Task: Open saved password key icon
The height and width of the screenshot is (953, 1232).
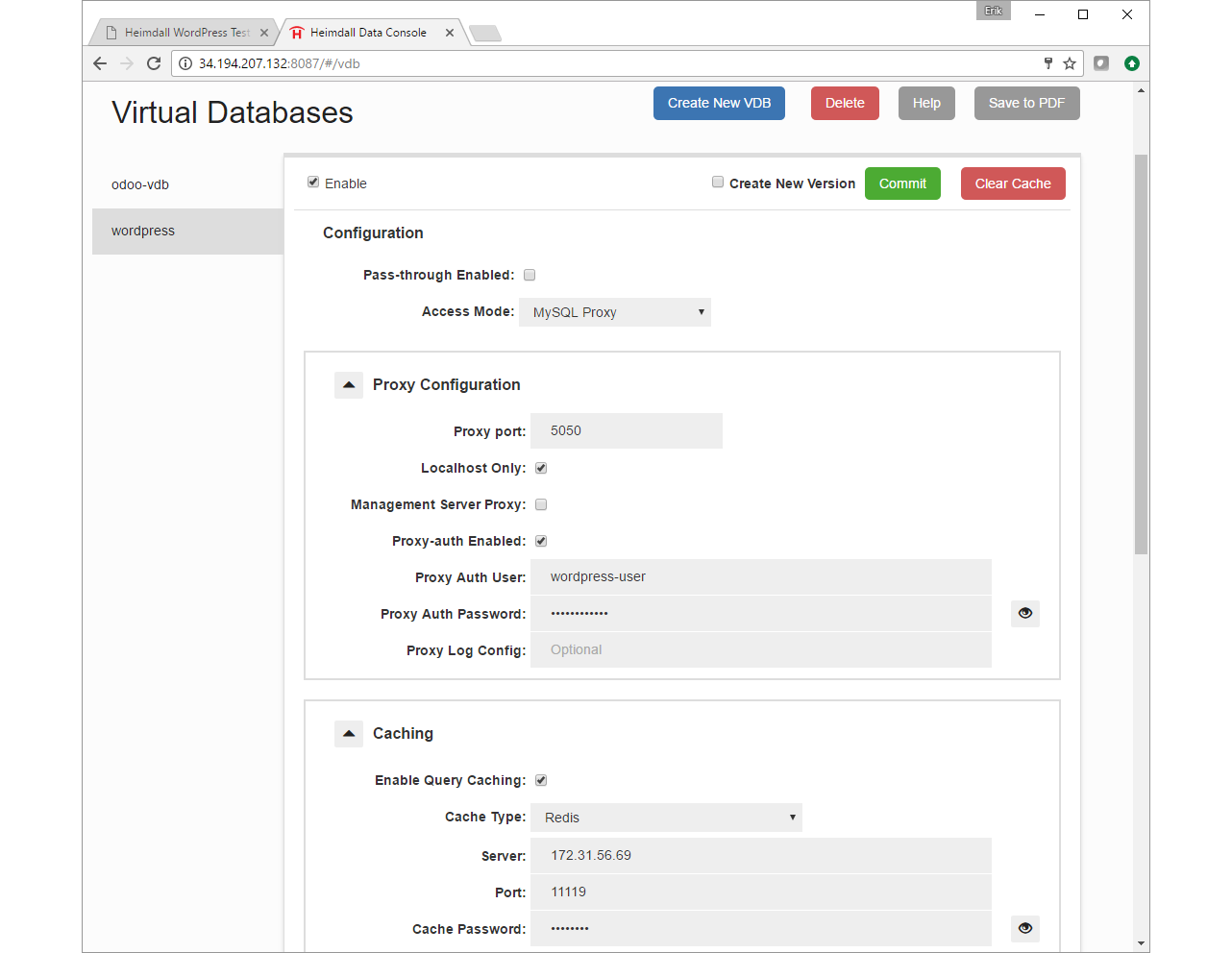Action: pyautogui.click(x=1048, y=63)
